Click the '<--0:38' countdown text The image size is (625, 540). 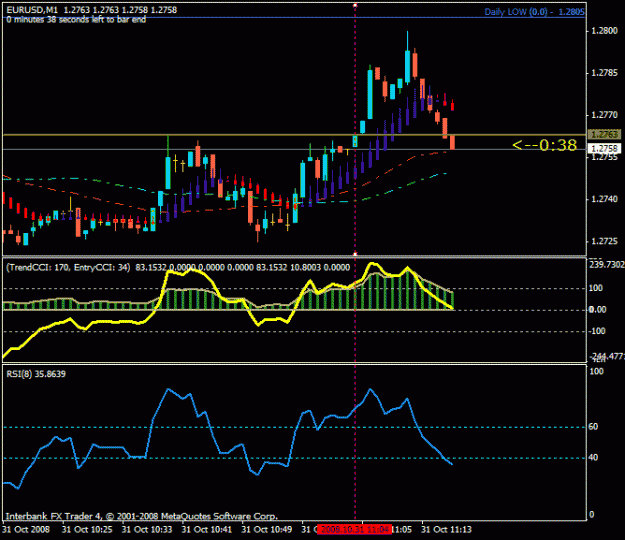click(x=544, y=145)
